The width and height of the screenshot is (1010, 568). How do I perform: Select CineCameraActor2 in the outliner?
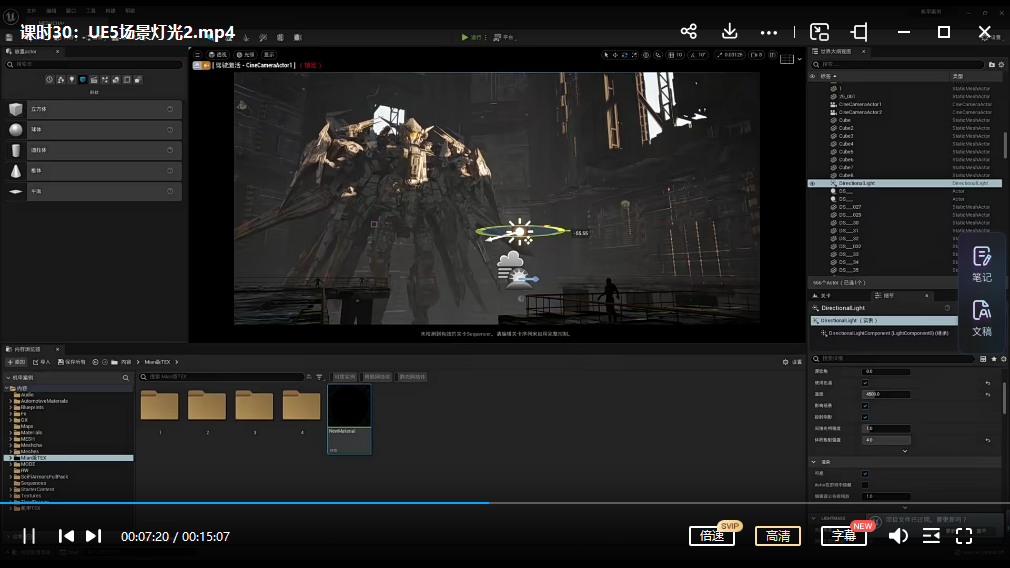[860, 112]
